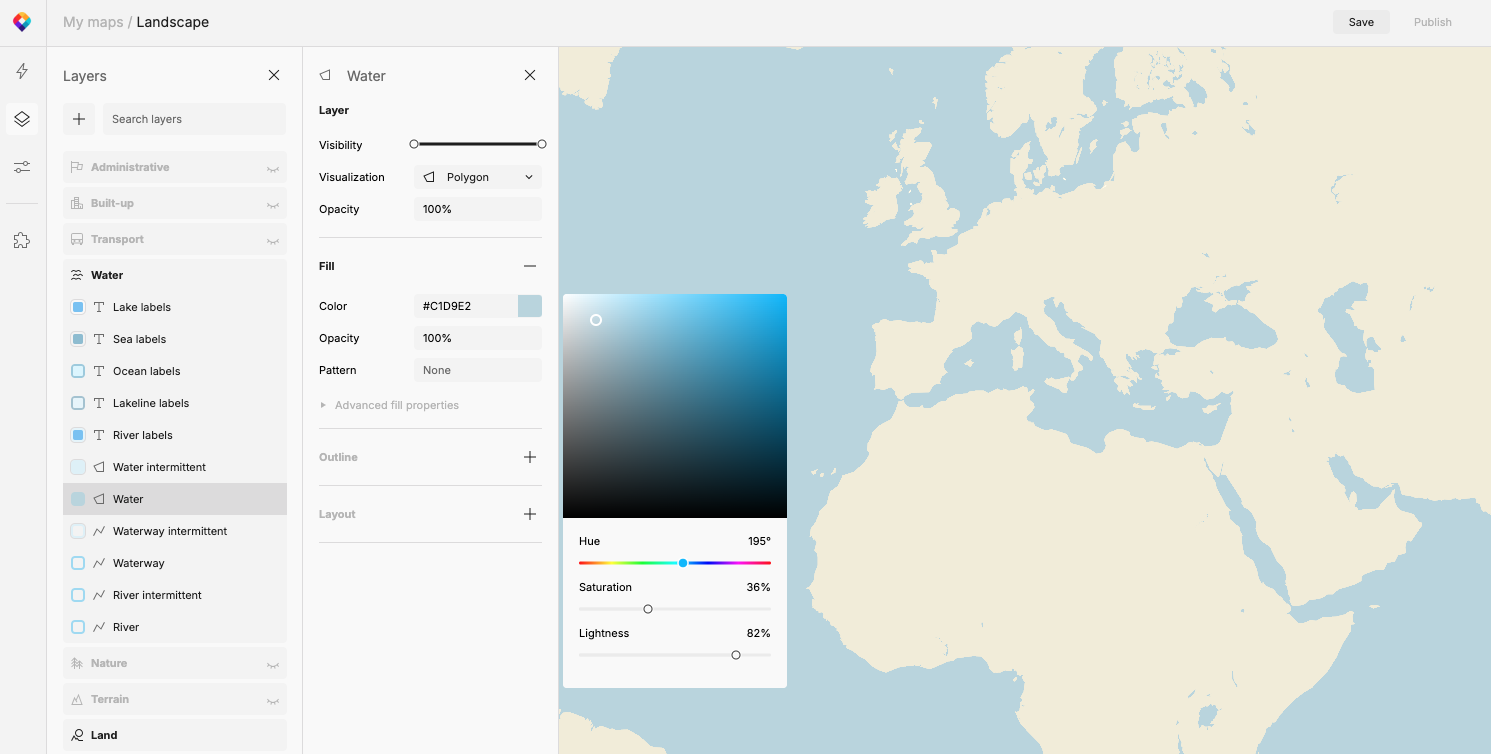Image resolution: width=1491 pixels, height=754 pixels.
Task: Go to My maps breadcrumb link
Action: pyautogui.click(x=92, y=22)
